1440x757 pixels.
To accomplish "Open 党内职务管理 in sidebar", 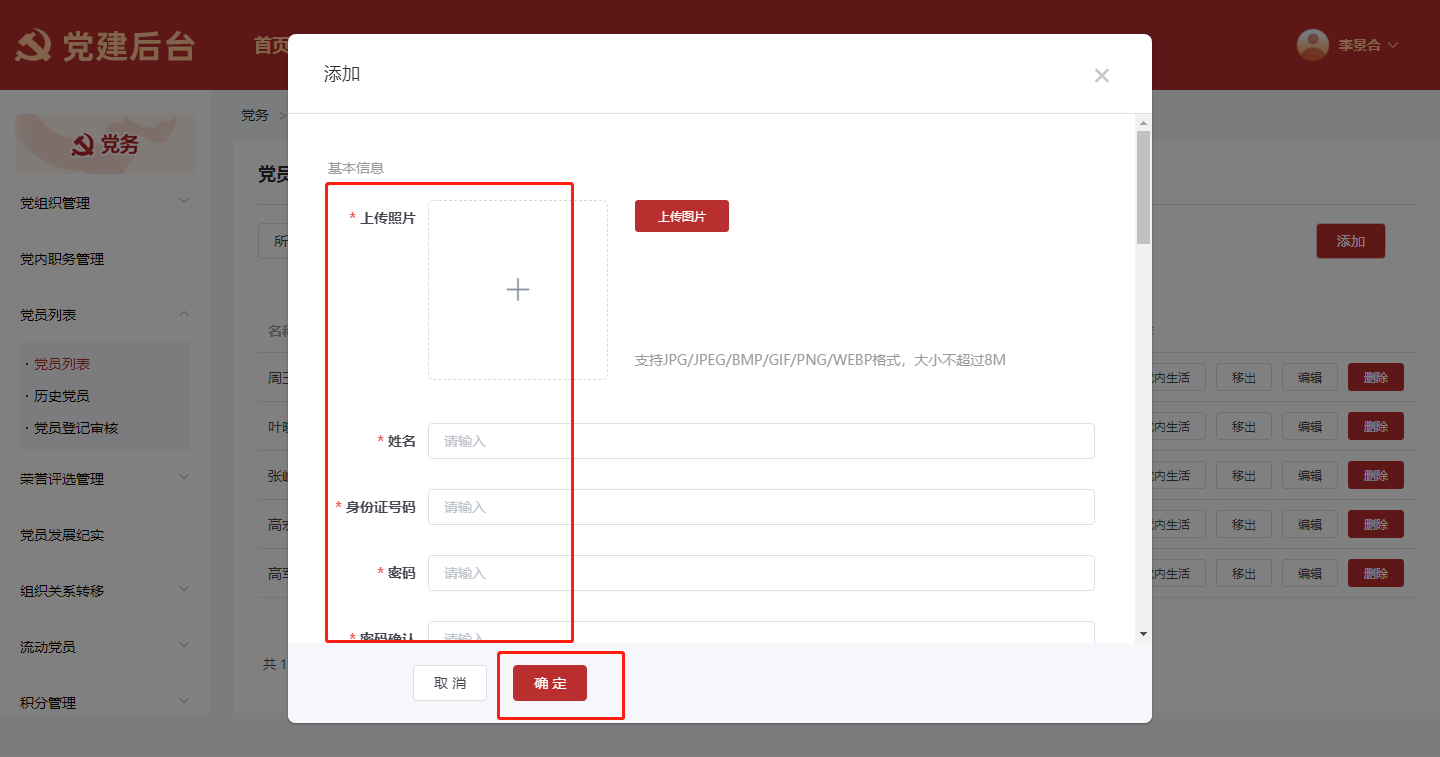I will (x=62, y=259).
